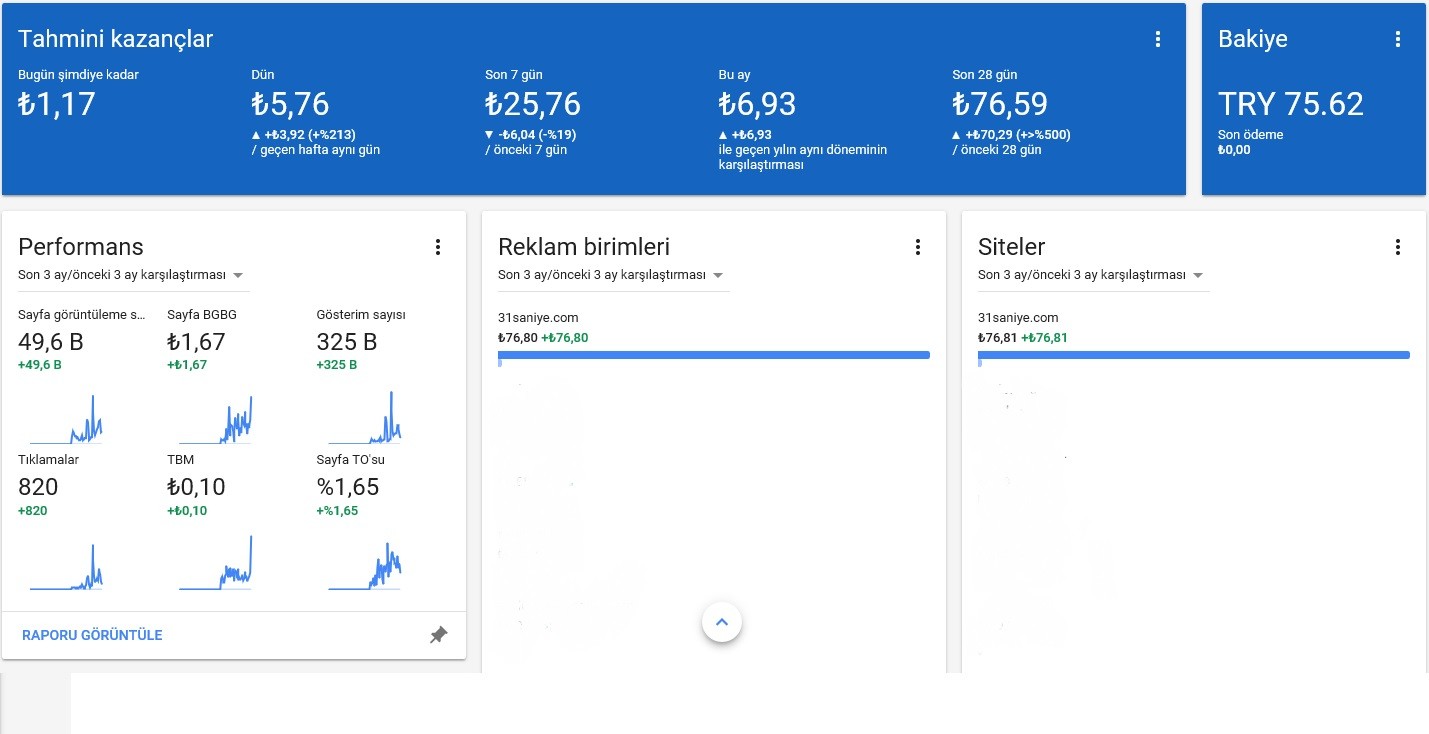Viewport: 1429px width, 734px height.
Task: Click the Siteler blue earnings bar
Action: point(1194,355)
